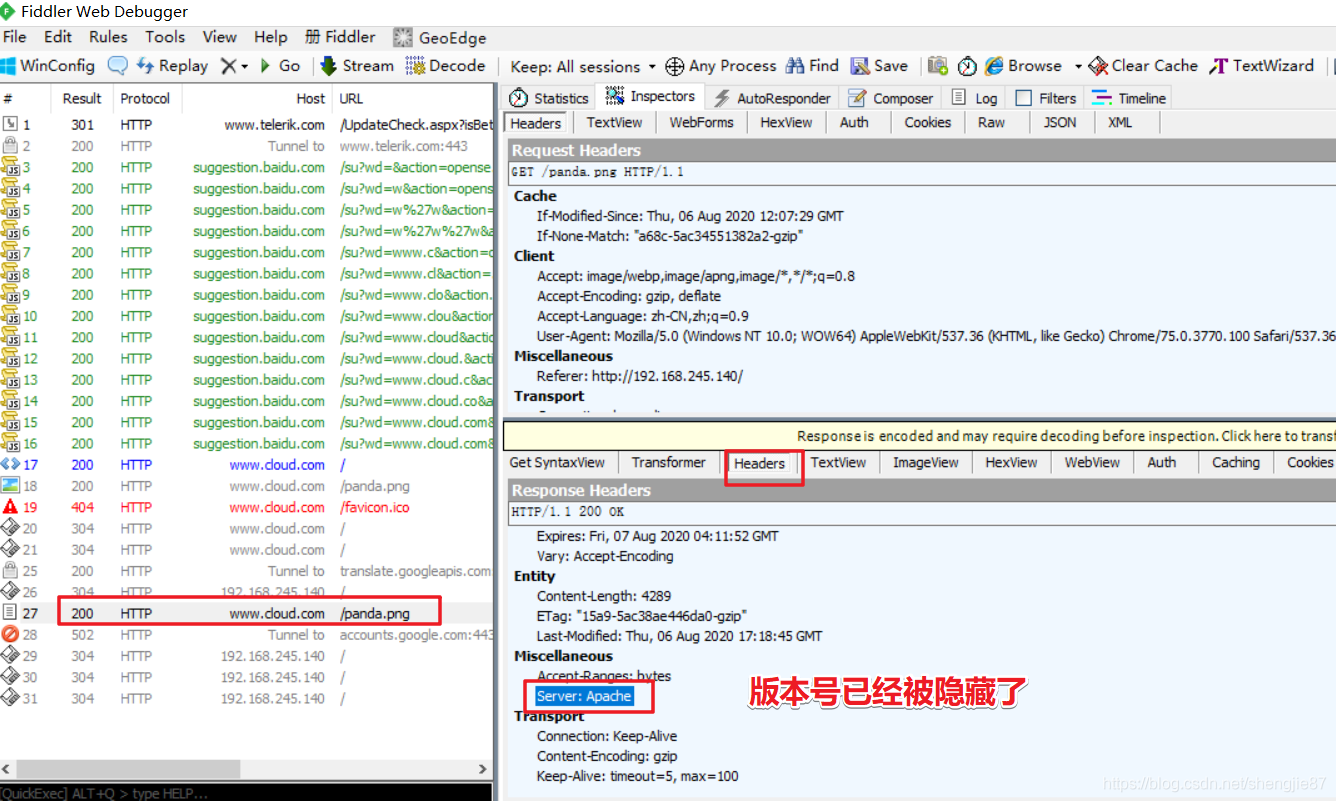
Task: Select the response Caching tab
Action: click(1235, 462)
